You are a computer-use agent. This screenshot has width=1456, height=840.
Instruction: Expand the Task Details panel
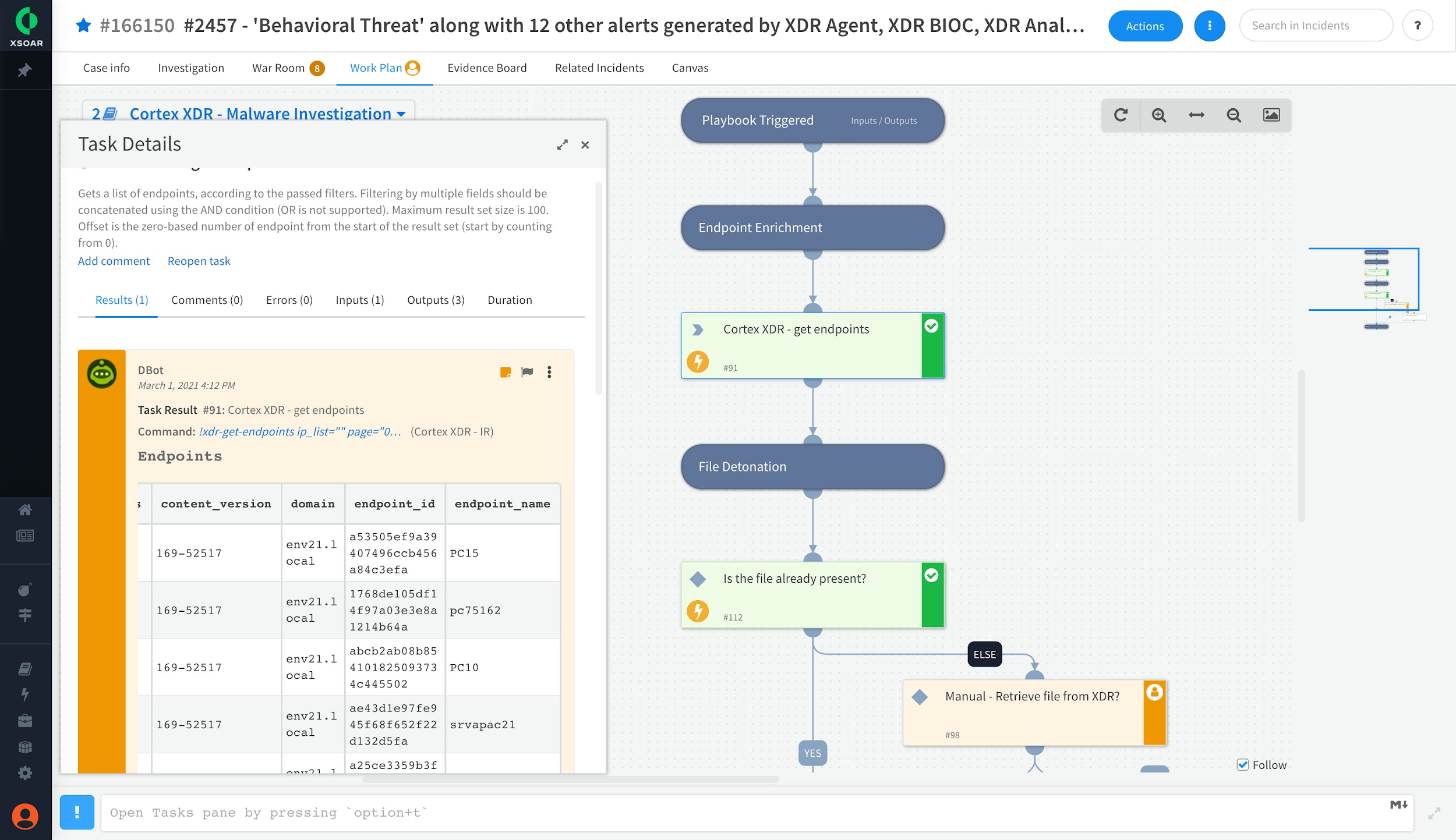tap(562, 145)
